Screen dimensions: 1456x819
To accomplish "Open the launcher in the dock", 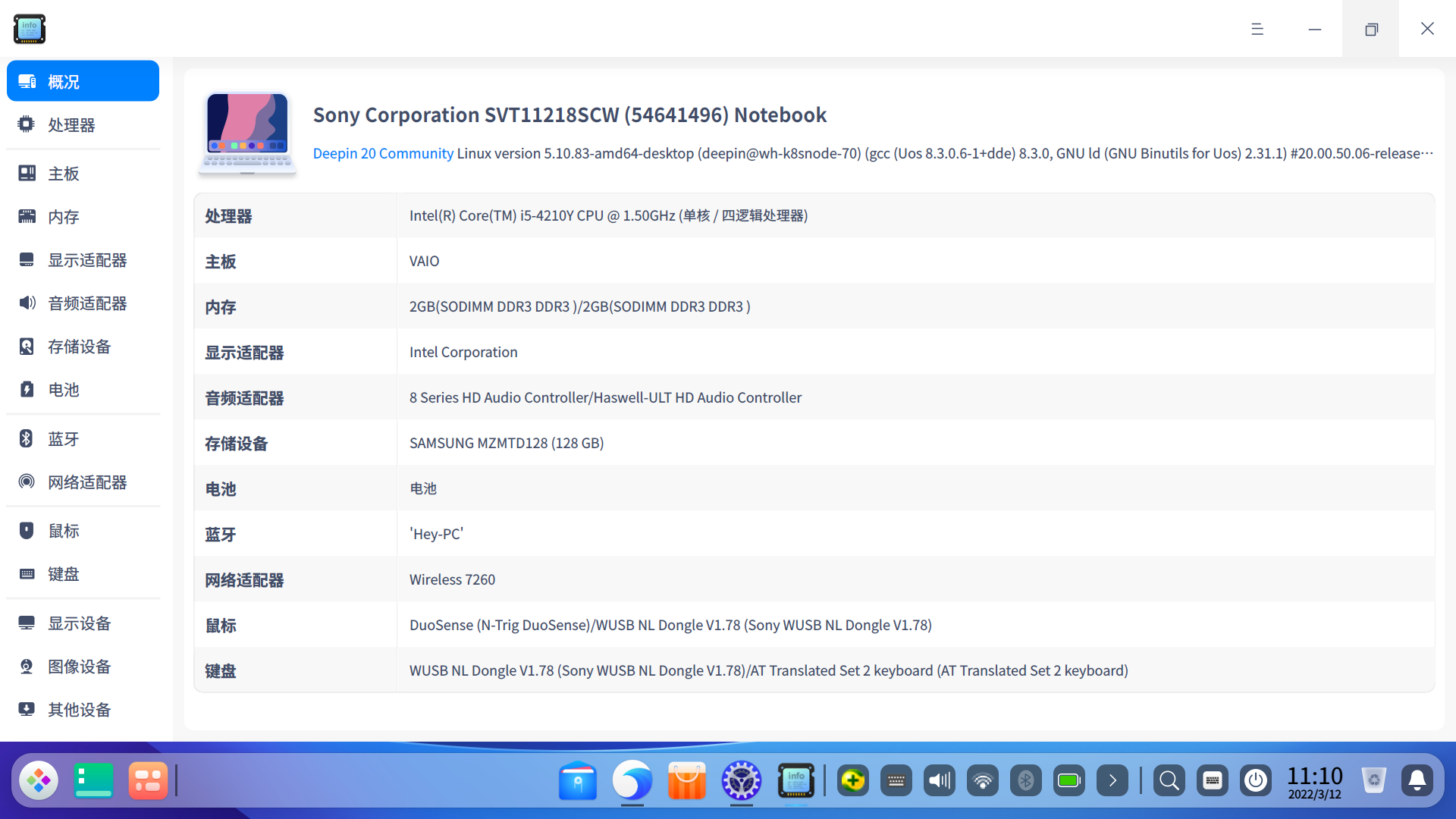I will [x=39, y=780].
